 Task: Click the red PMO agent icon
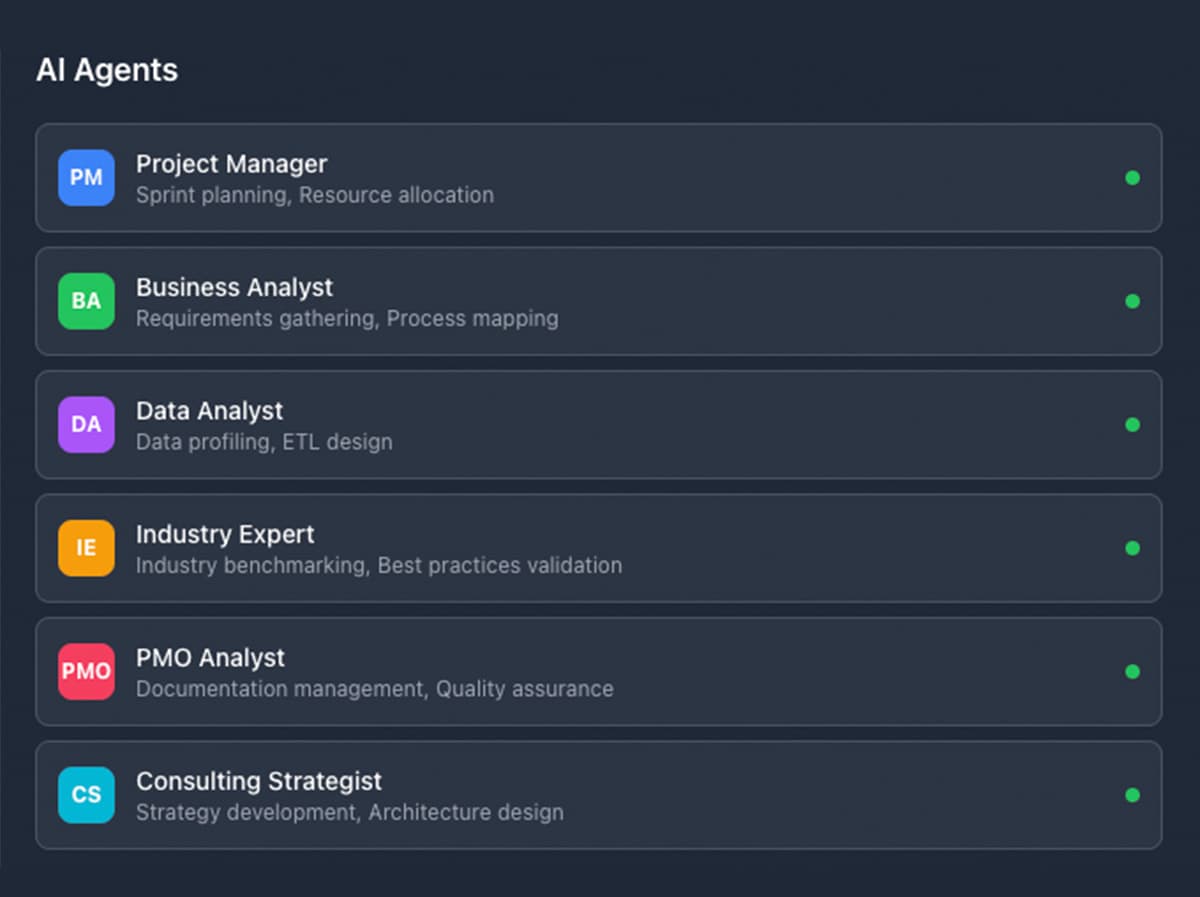86,671
